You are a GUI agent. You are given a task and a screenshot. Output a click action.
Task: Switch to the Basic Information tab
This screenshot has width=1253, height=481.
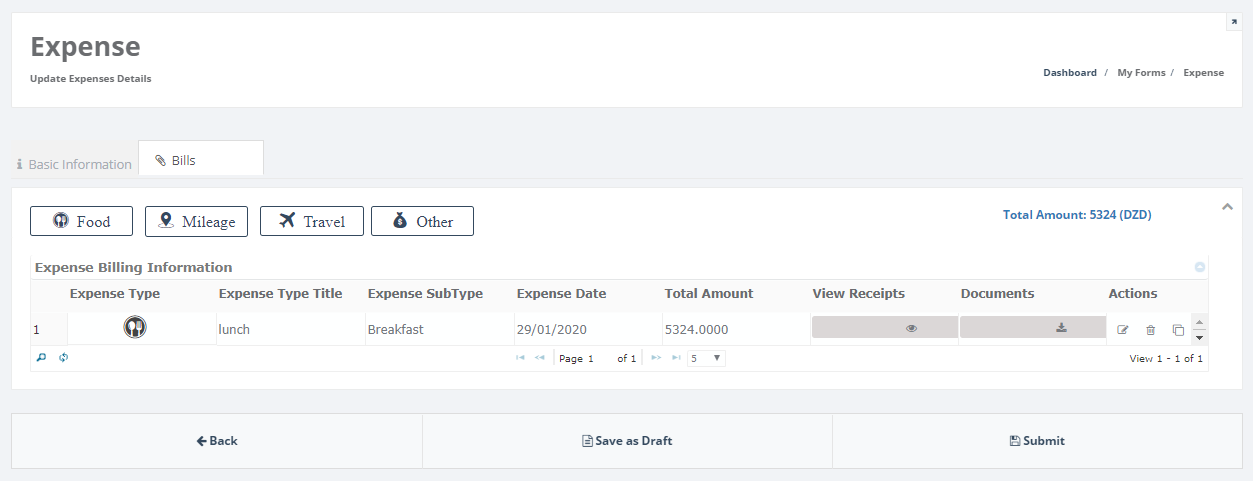[74, 164]
